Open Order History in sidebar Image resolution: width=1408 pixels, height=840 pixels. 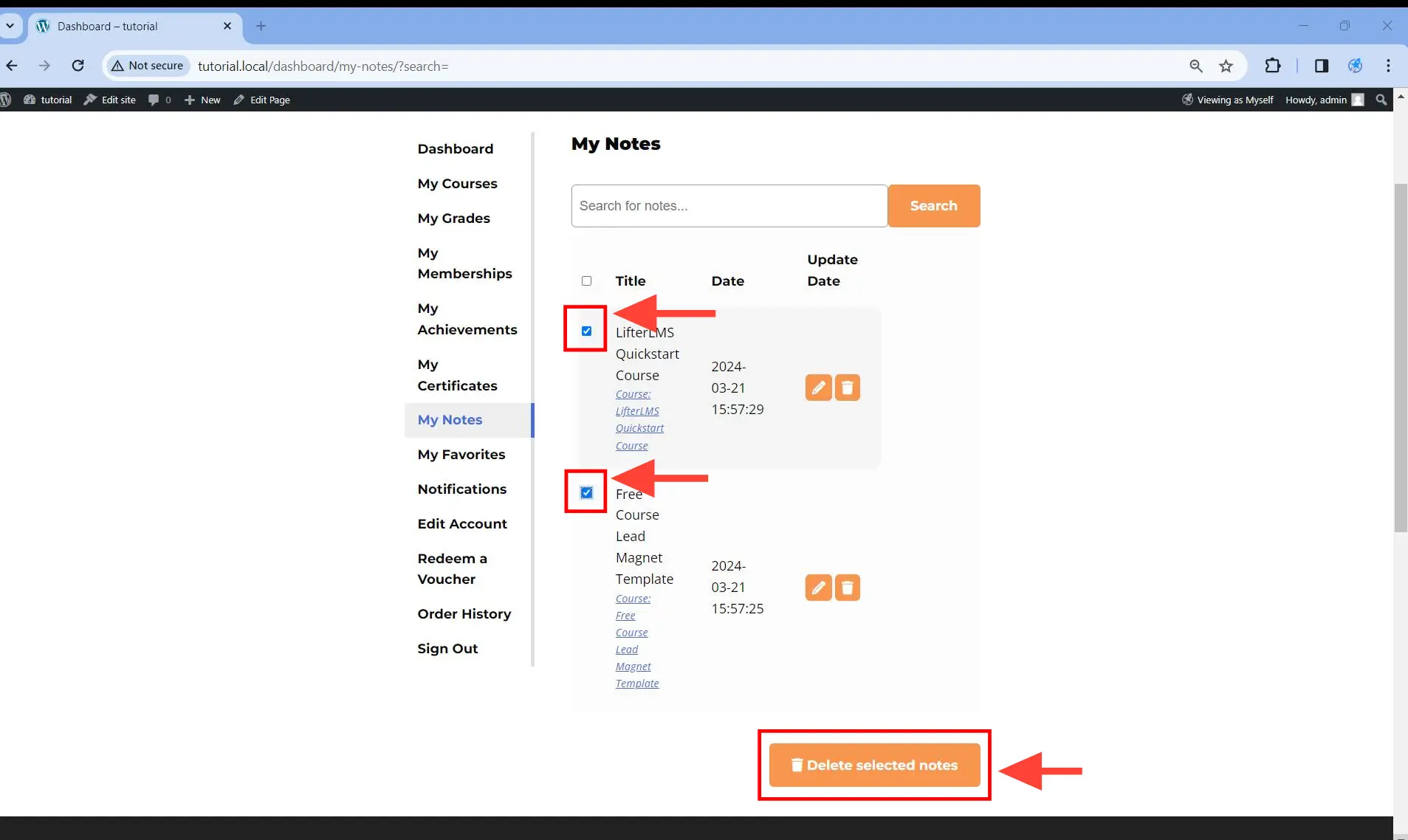click(x=464, y=613)
